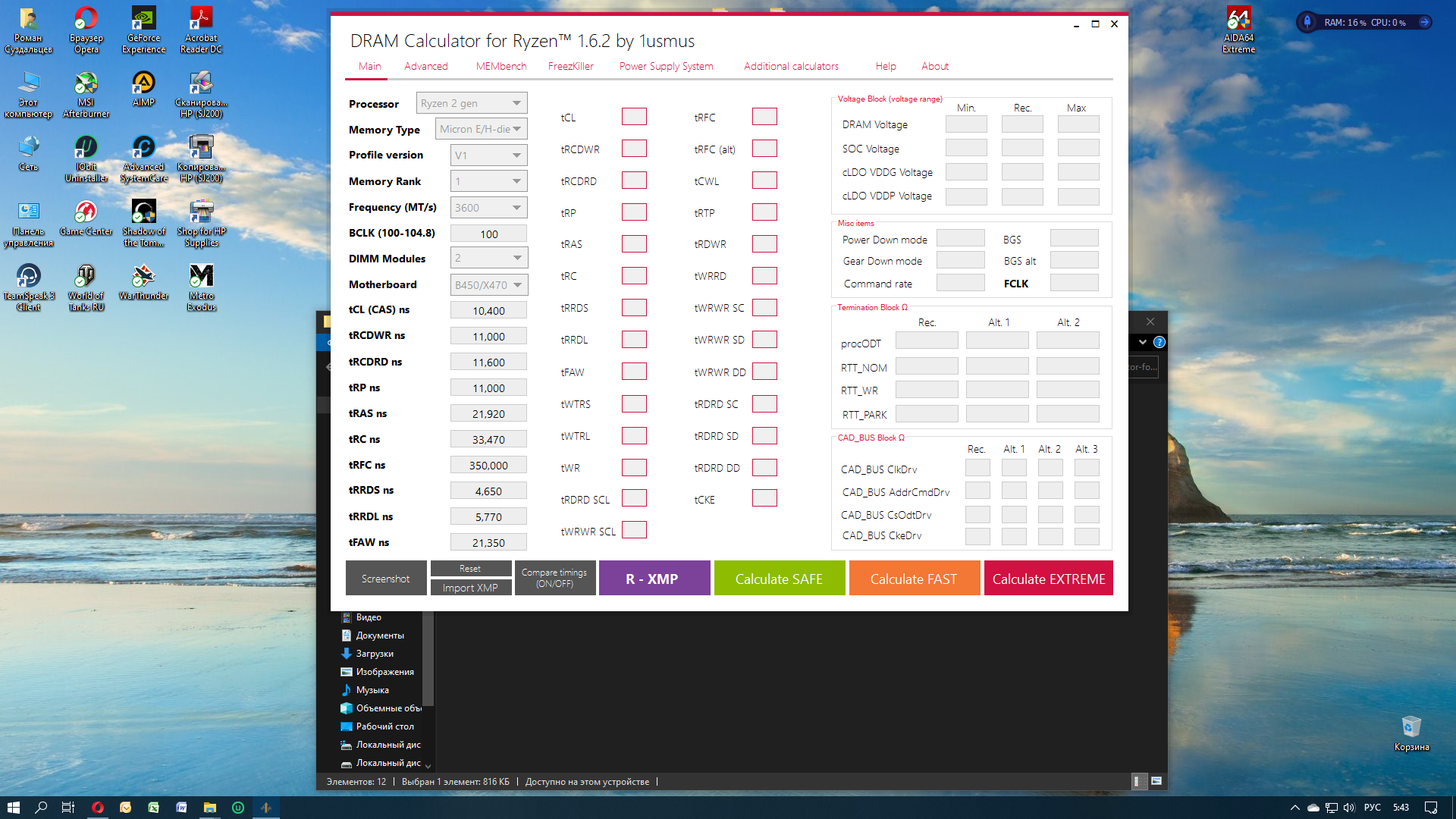Viewport: 1456px width, 819px height.
Task: Switch to the MEMbench tab
Action: coord(500,67)
